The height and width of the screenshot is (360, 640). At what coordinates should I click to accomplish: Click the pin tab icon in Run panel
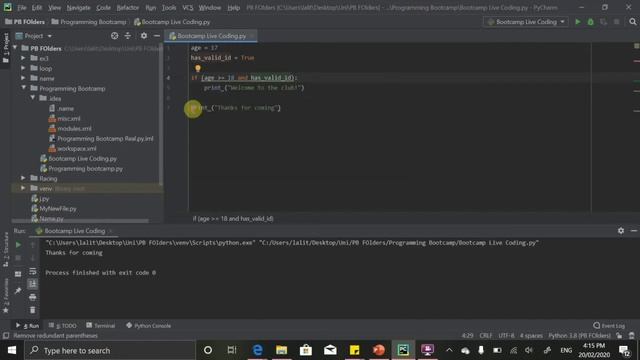(18, 291)
